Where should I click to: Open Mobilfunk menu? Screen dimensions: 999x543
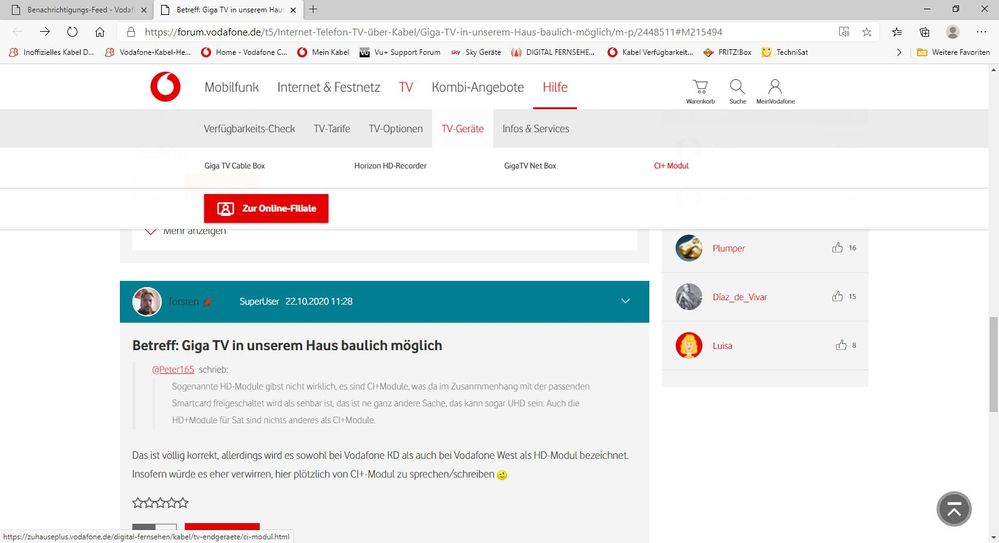coord(231,87)
